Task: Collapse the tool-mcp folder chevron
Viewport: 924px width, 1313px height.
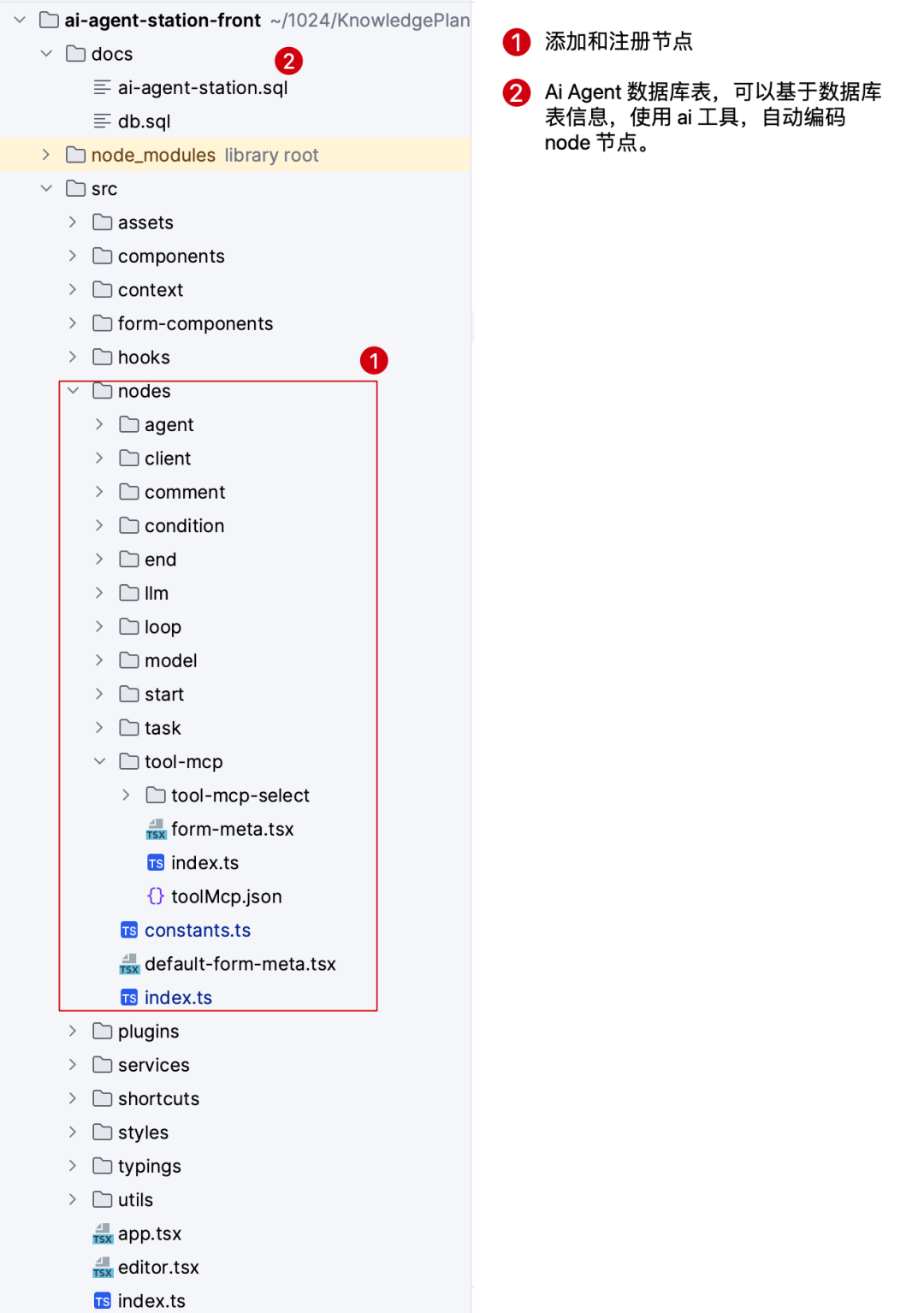Action: 99,761
